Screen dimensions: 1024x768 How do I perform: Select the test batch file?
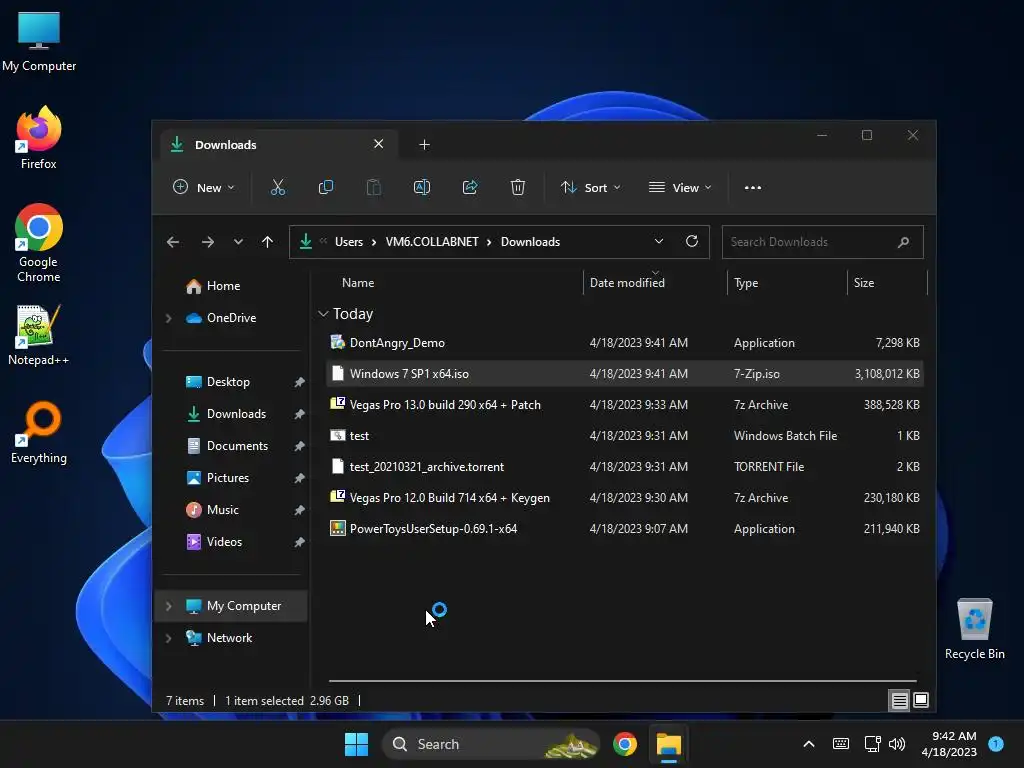624,436
